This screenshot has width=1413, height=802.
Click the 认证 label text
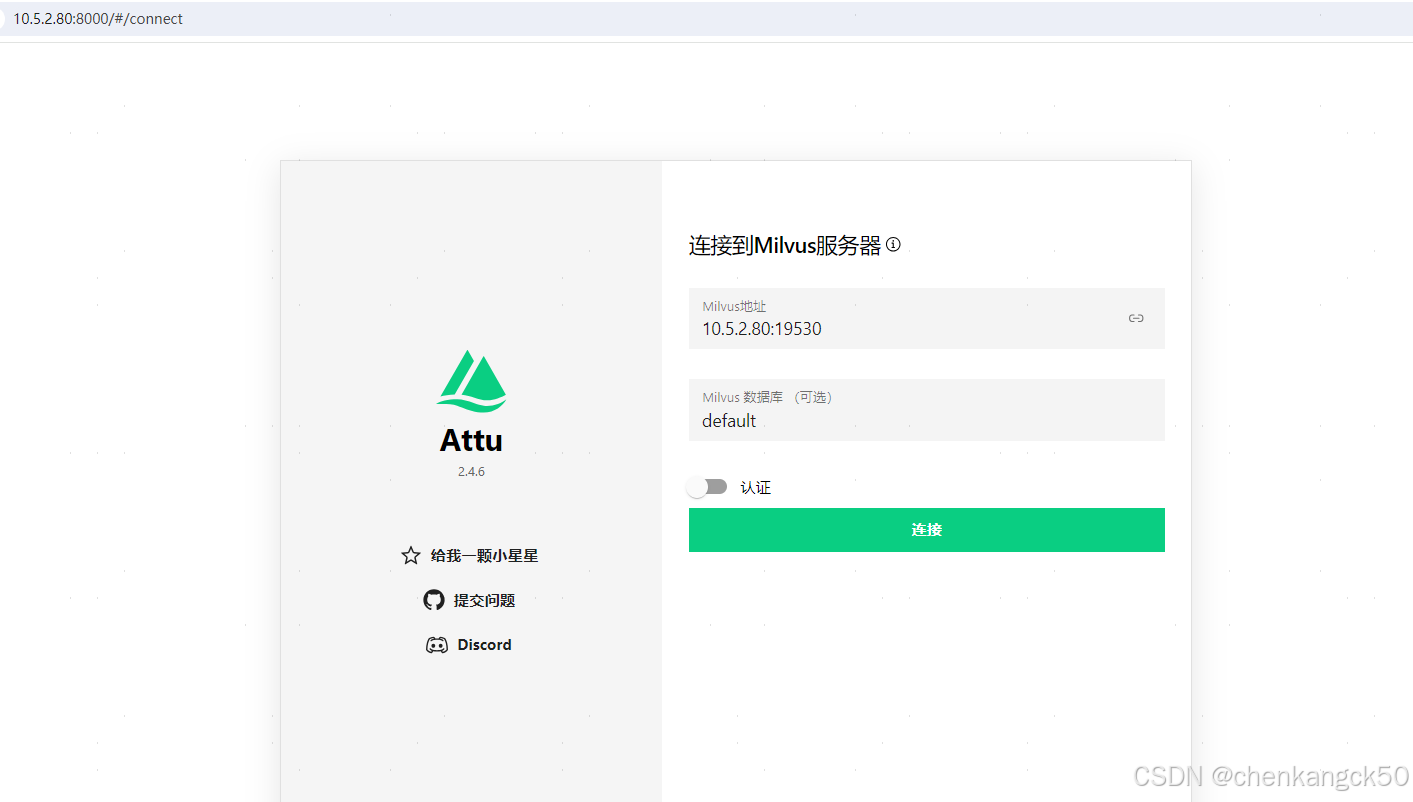click(x=756, y=488)
